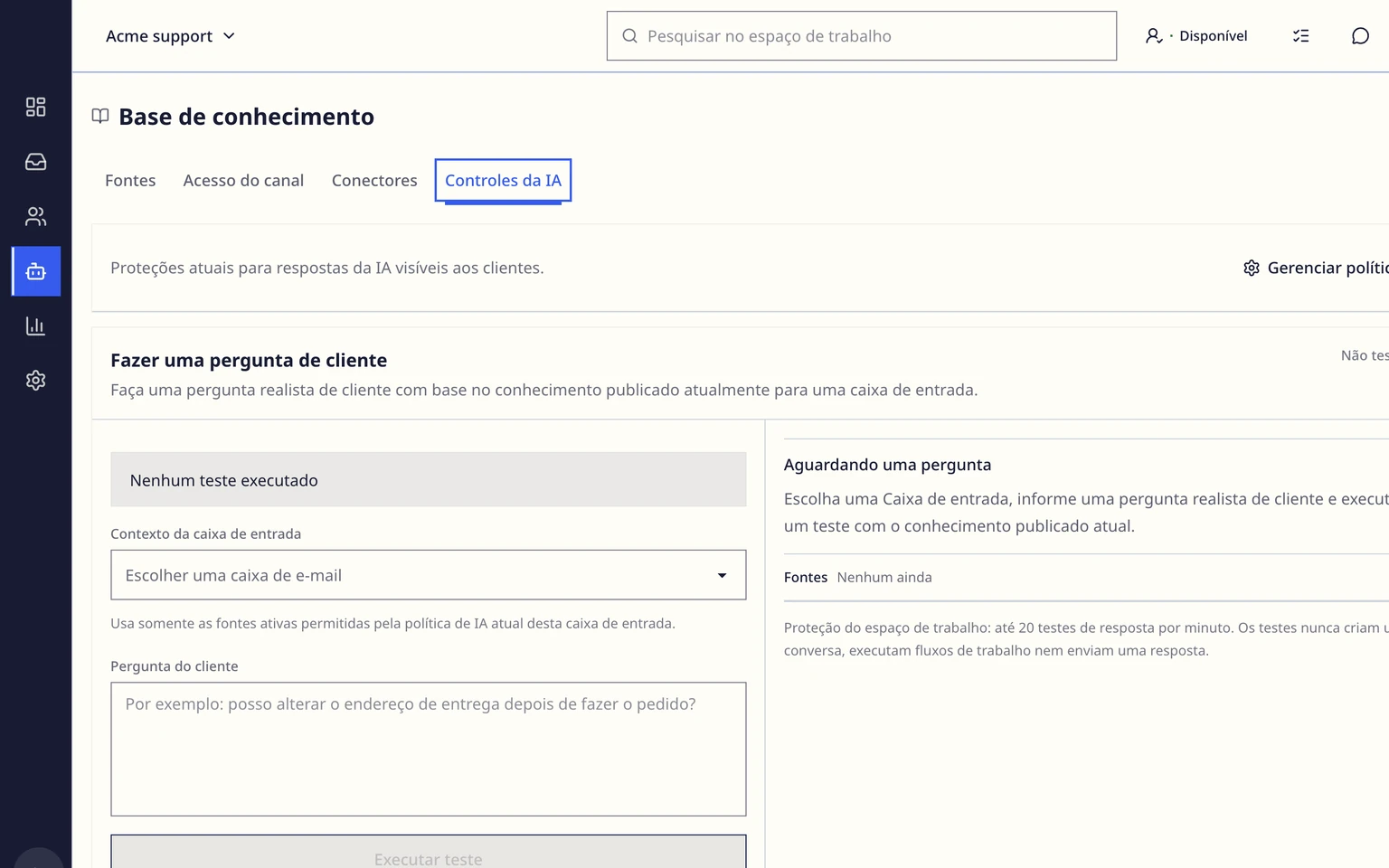Click the Fazer uma pergunta de cliente heading

point(249,360)
